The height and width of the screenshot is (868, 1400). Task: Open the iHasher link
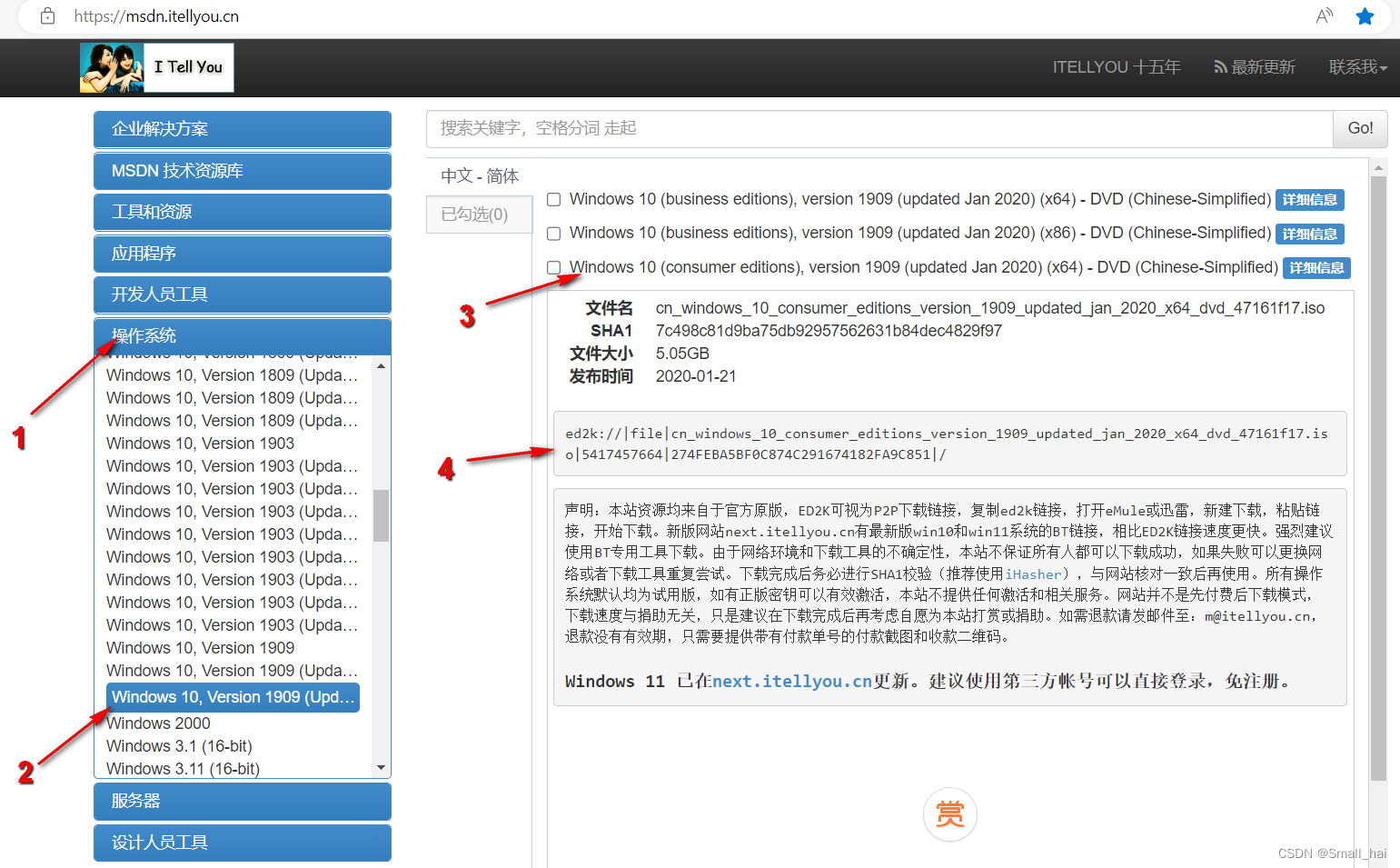[x=1033, y=574]
